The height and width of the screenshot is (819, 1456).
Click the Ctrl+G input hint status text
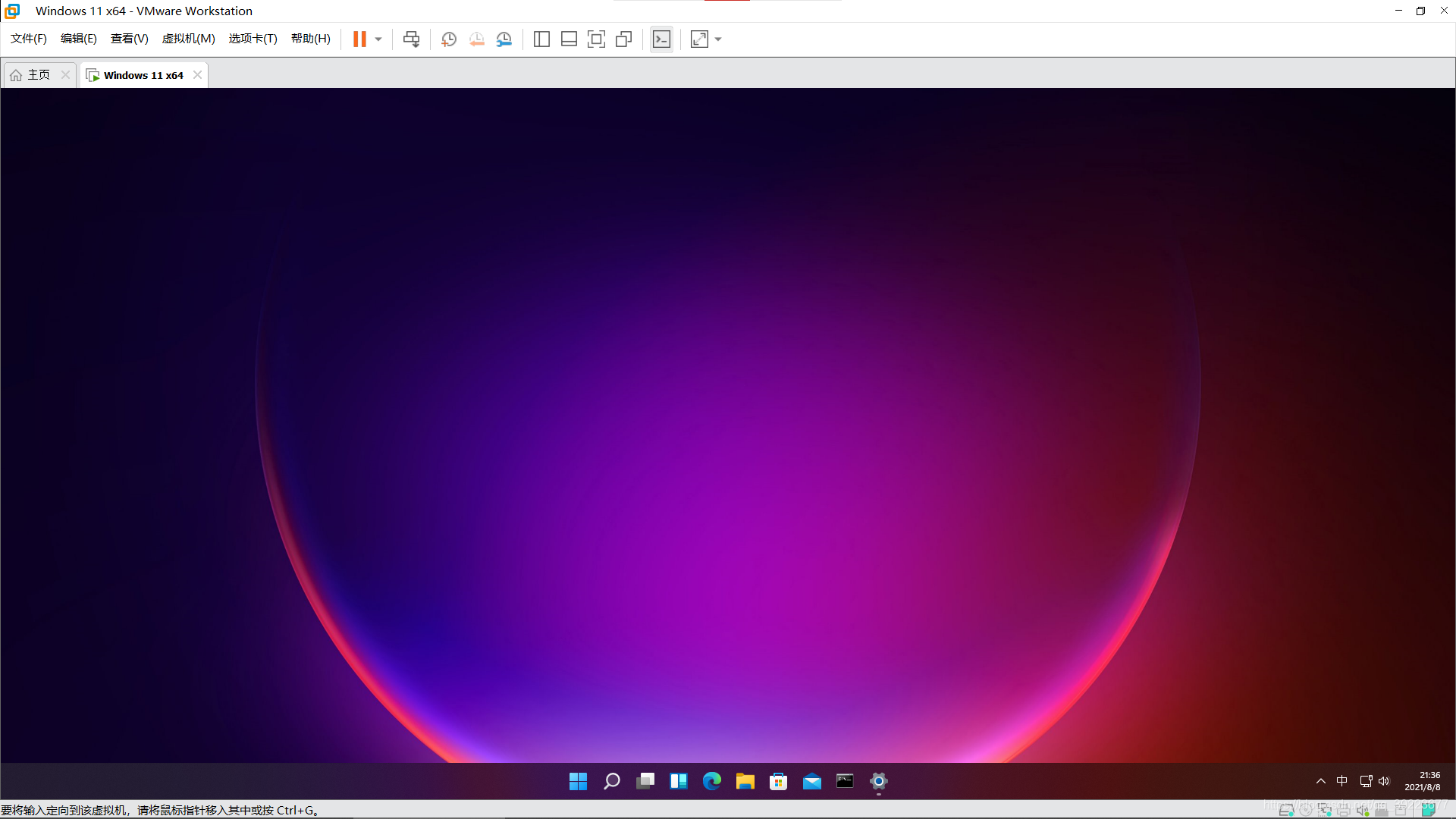[x=160, y=810]
